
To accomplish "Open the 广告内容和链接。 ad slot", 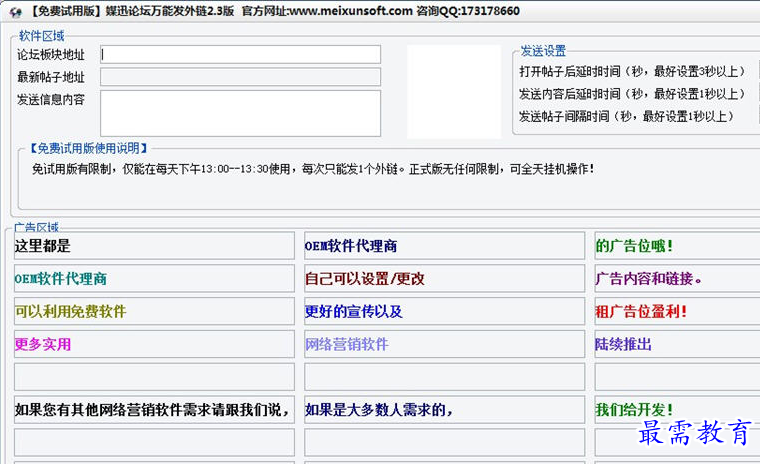I will pyautogui.click(x=677, y=278).
